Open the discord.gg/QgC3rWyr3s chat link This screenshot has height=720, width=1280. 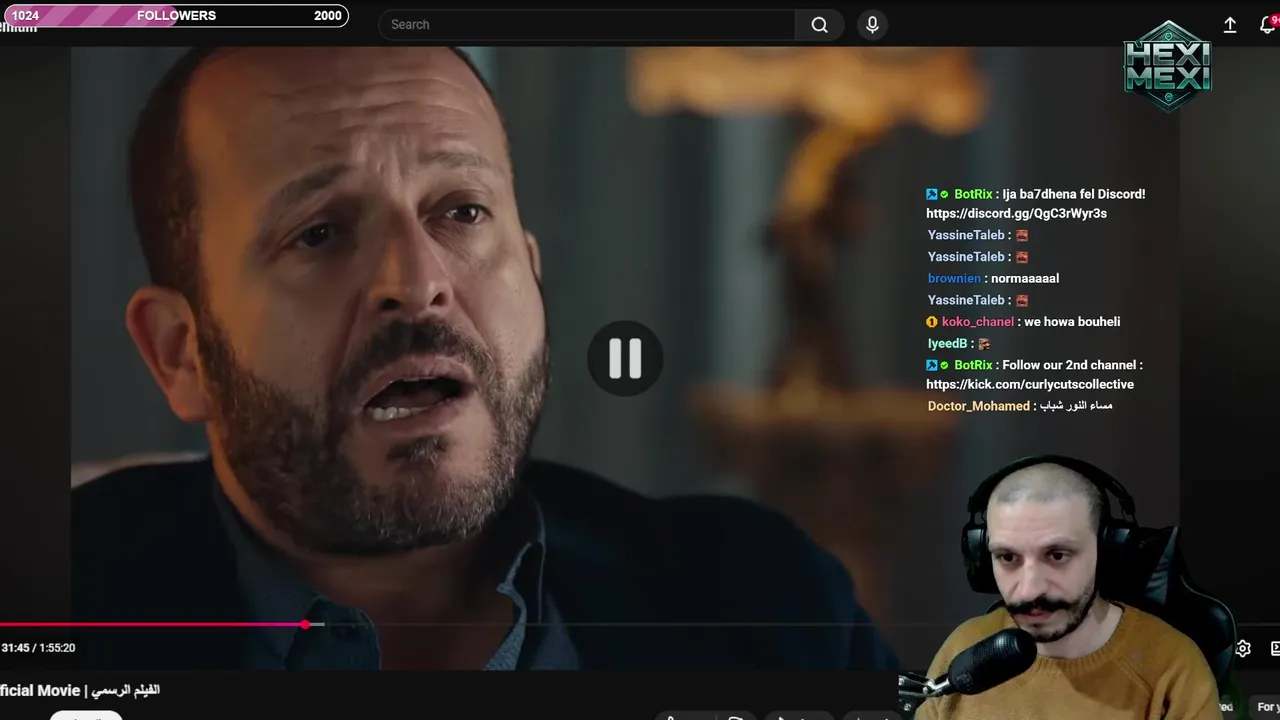tap(1016, 214)
